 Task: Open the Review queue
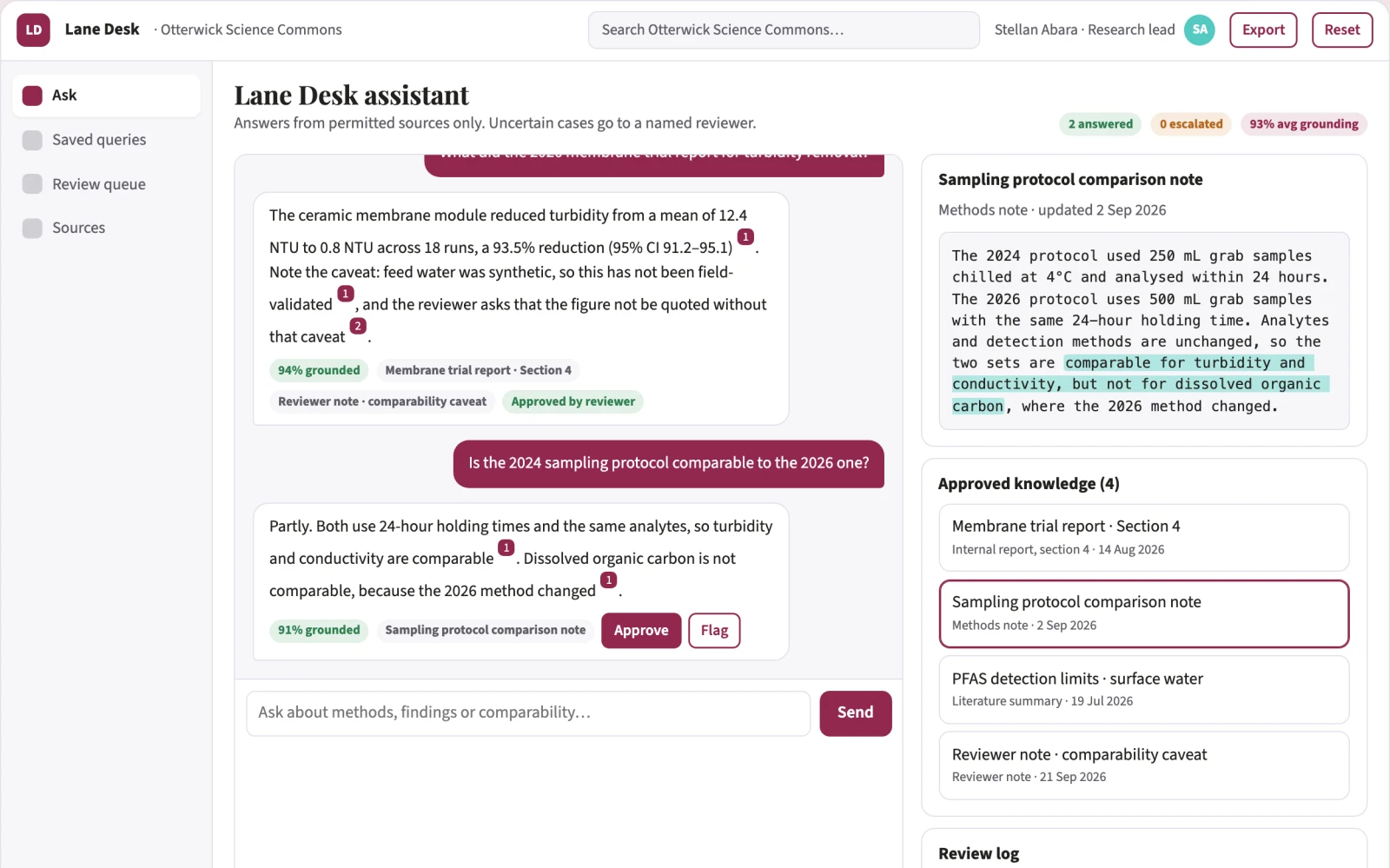tap(106, 184)
